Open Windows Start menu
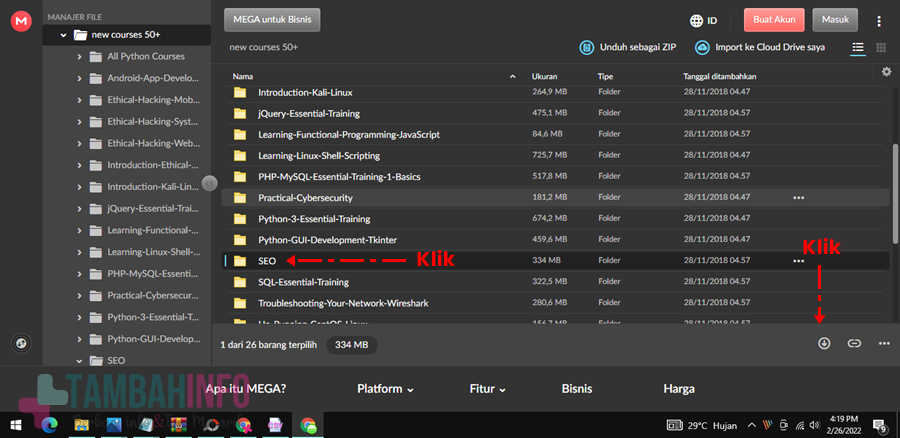The height and width of the screenshot is (438, 900). [x=15, y=425]
